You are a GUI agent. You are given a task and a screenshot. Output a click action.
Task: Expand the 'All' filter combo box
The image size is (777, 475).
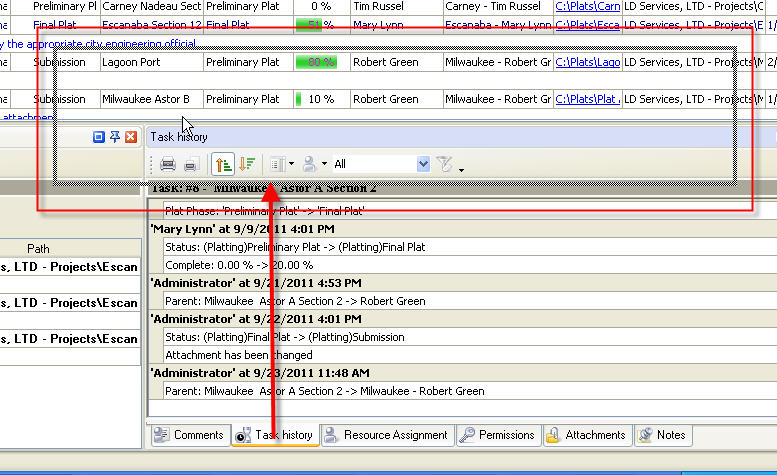coord(423,164)
